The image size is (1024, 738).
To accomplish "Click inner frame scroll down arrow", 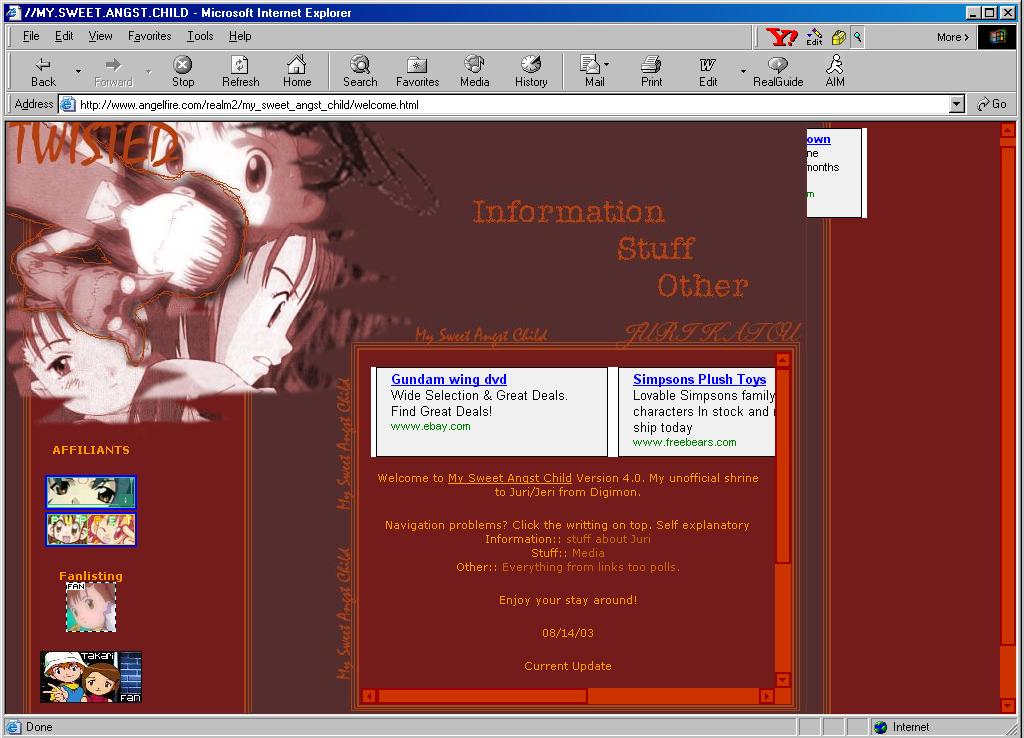I will point(783,680).
